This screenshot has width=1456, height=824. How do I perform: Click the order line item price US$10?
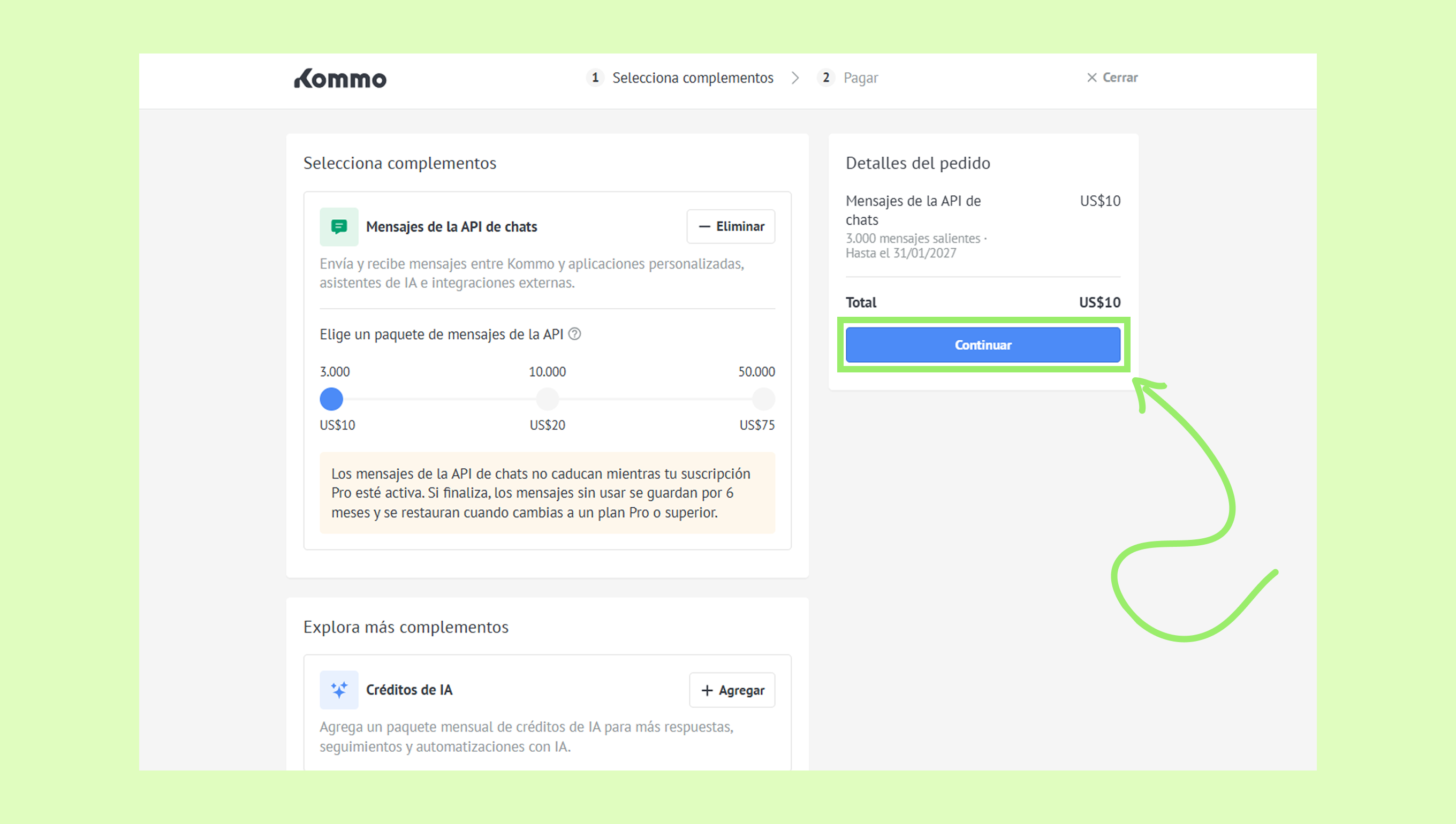[1100, 201]
